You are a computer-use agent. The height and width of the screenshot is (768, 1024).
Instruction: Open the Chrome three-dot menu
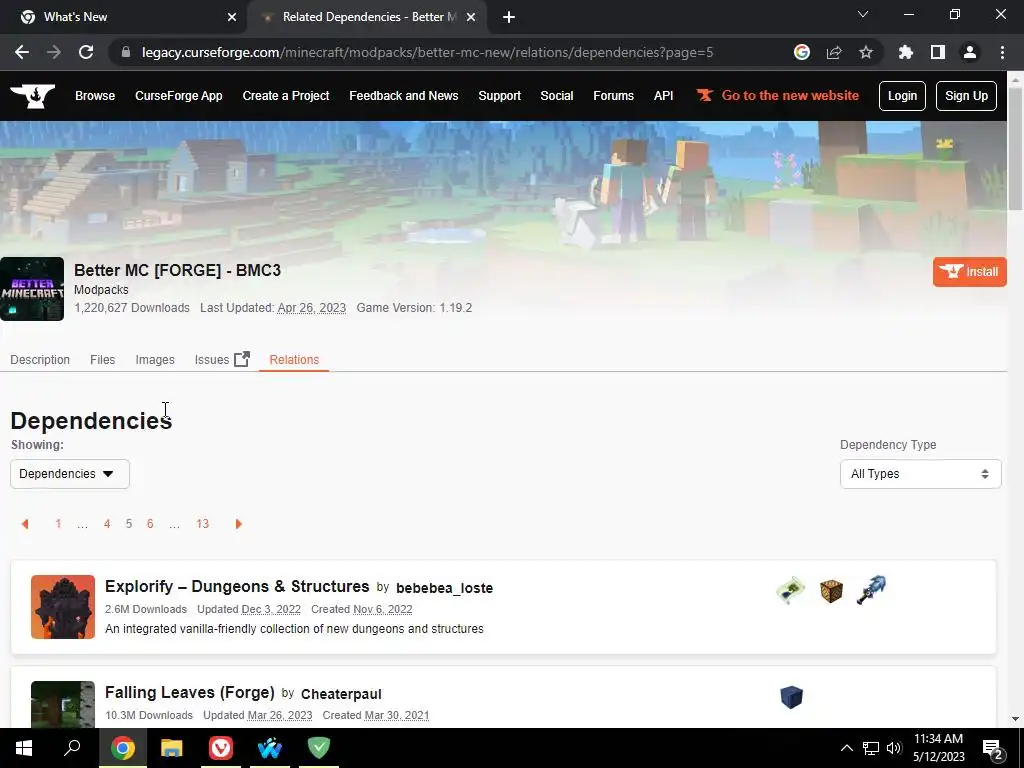1002,52
